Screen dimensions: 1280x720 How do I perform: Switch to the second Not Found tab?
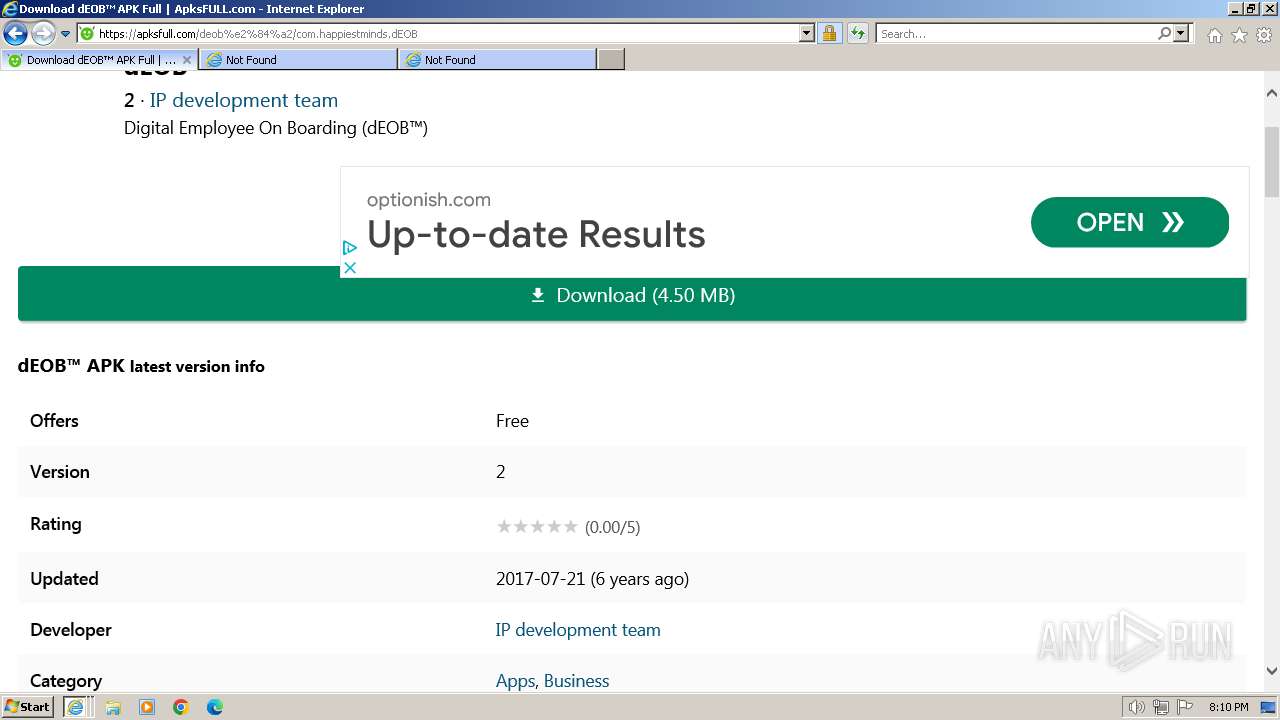pos(497,60)
